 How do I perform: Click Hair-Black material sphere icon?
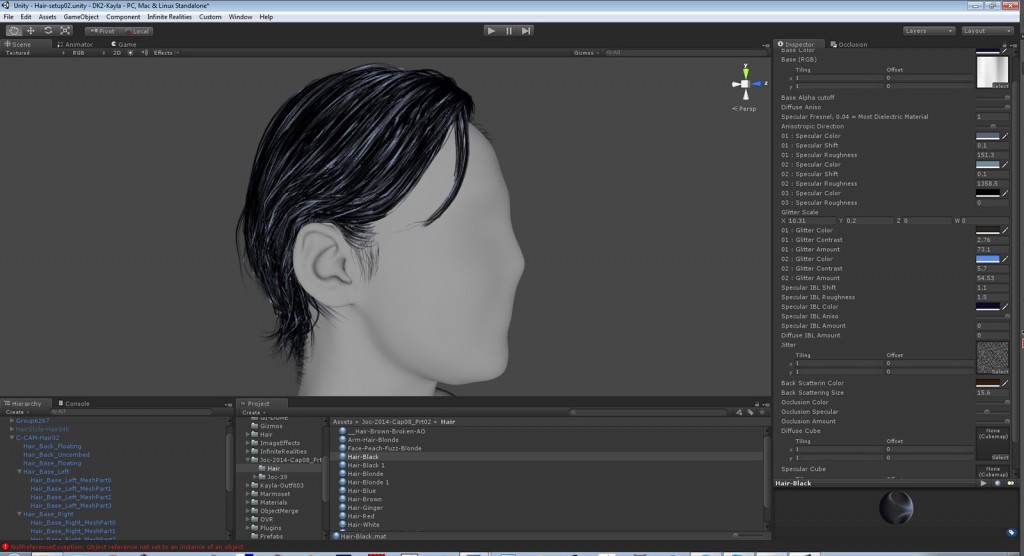click(342, 457)
